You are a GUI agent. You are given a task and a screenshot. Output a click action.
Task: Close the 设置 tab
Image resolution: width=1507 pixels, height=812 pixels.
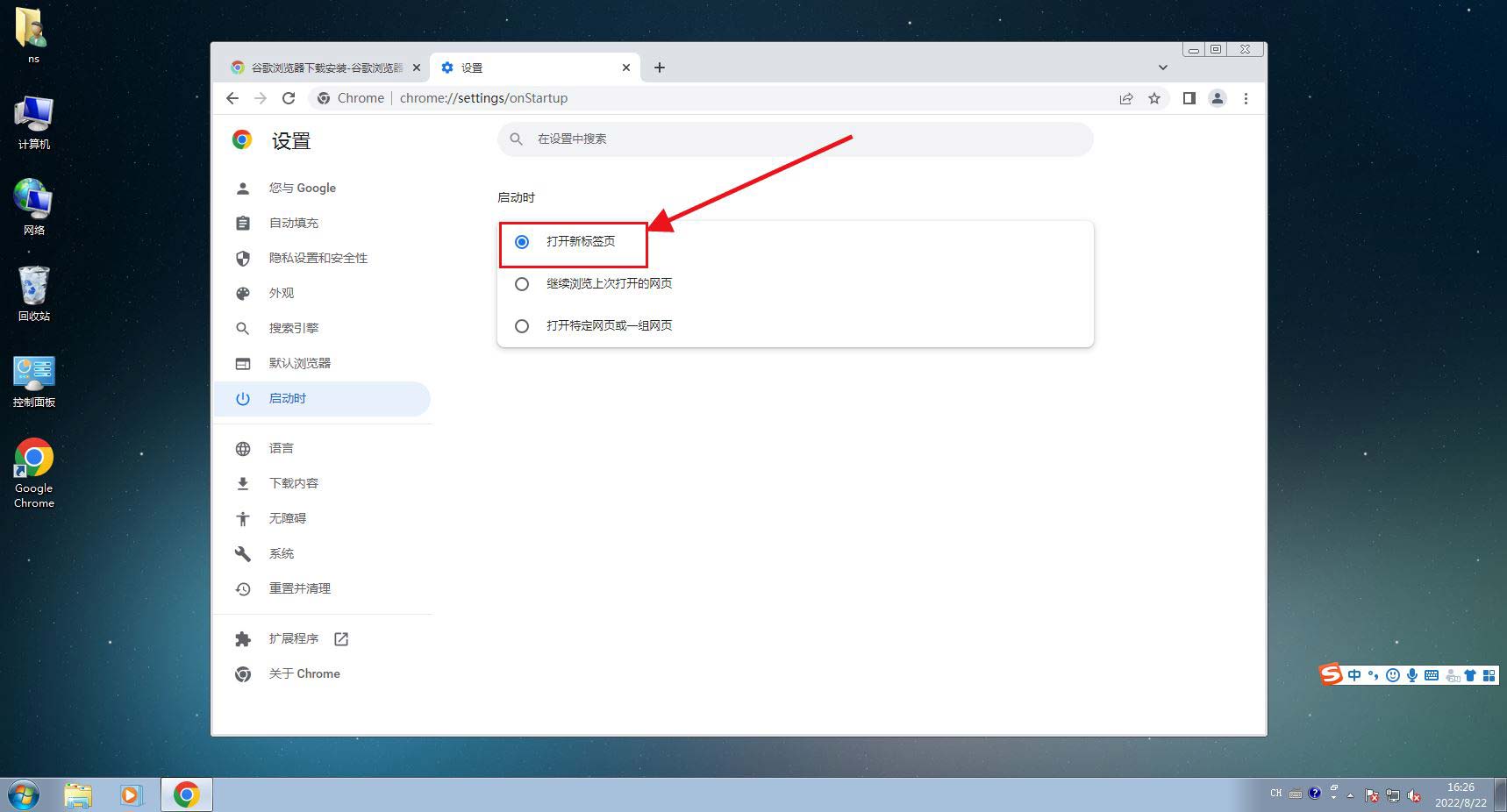click(x=626, y=68)
